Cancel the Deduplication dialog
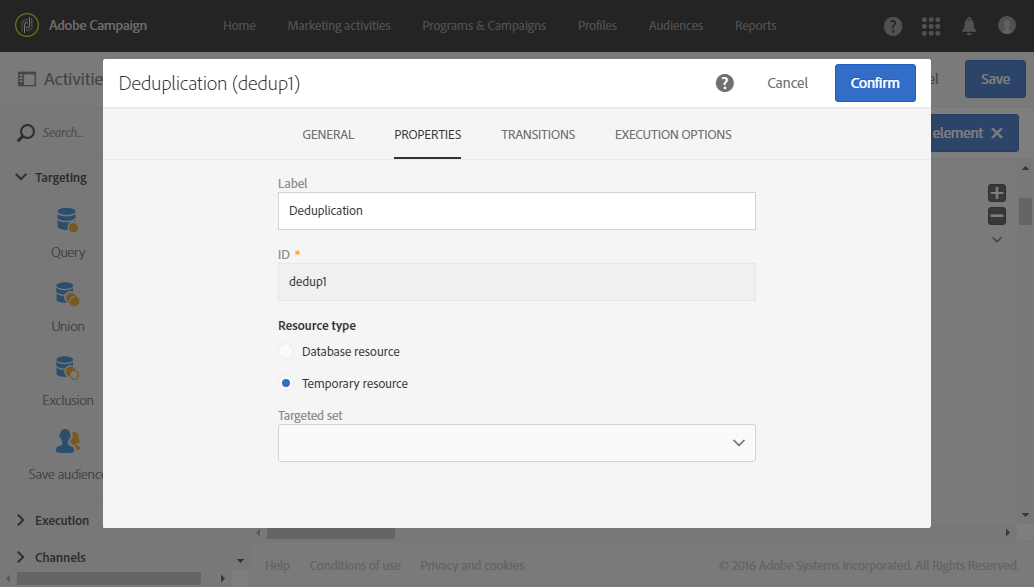 tap(787, 83)
